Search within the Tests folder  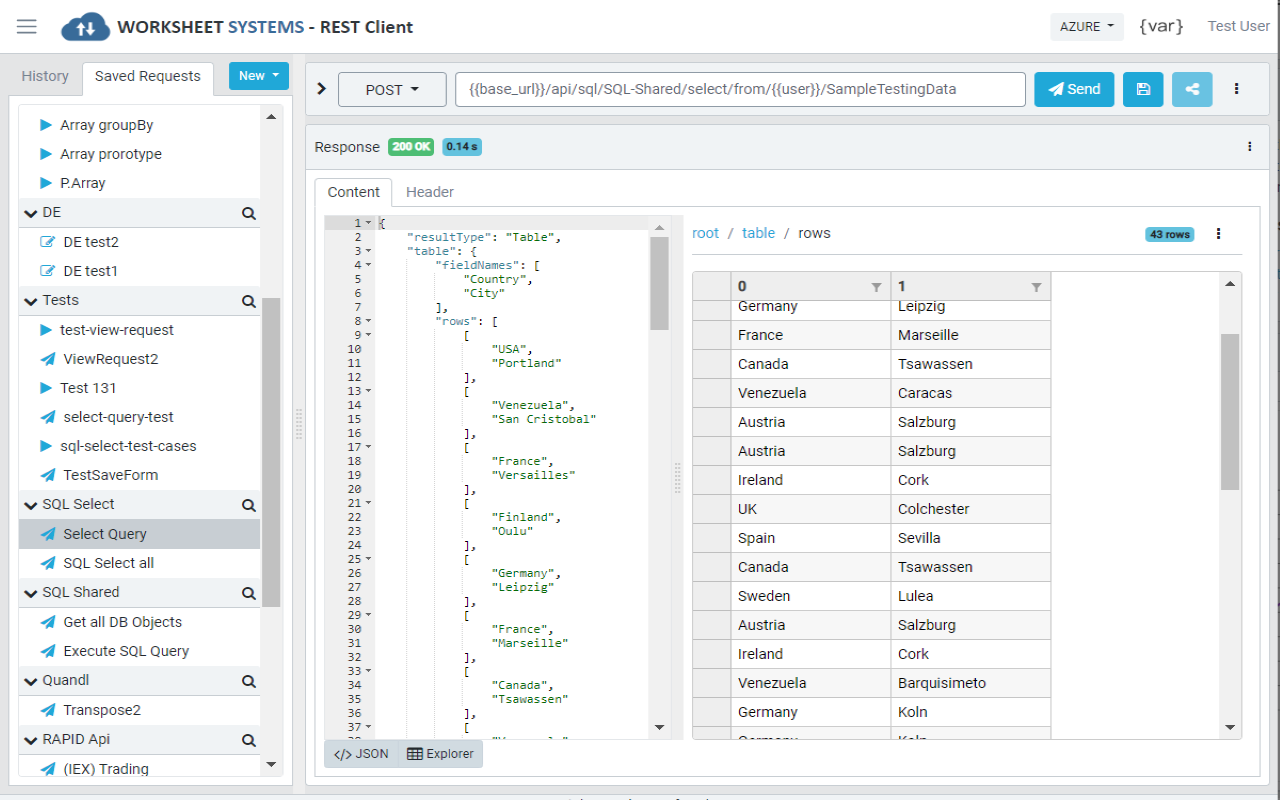[x=248, y=301]
